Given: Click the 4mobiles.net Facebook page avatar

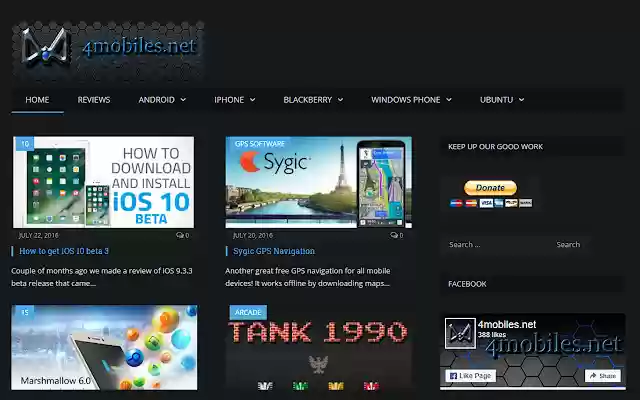Looking at the screenshot, I should [460, 333].
